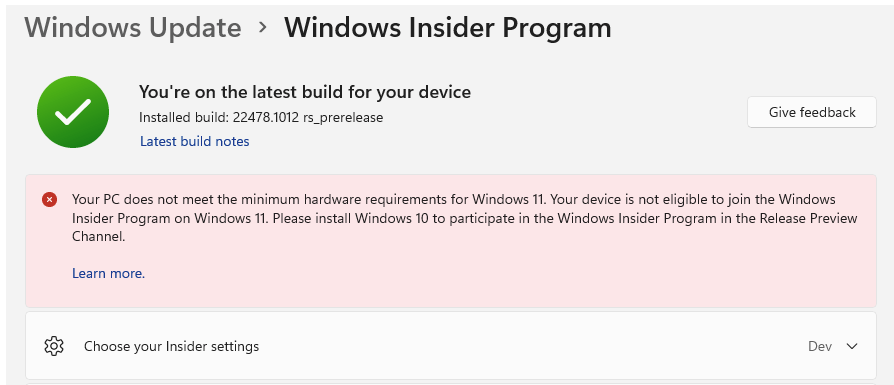This screenshot has width=894, height=385.
Task: Click the 'Installed build:' label text
Action: (x=184, y=117)
